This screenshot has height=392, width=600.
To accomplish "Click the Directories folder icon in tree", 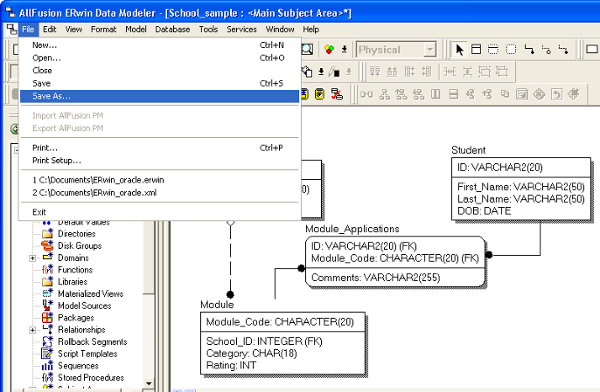I will pyautogui.click(x=47, y=234).
